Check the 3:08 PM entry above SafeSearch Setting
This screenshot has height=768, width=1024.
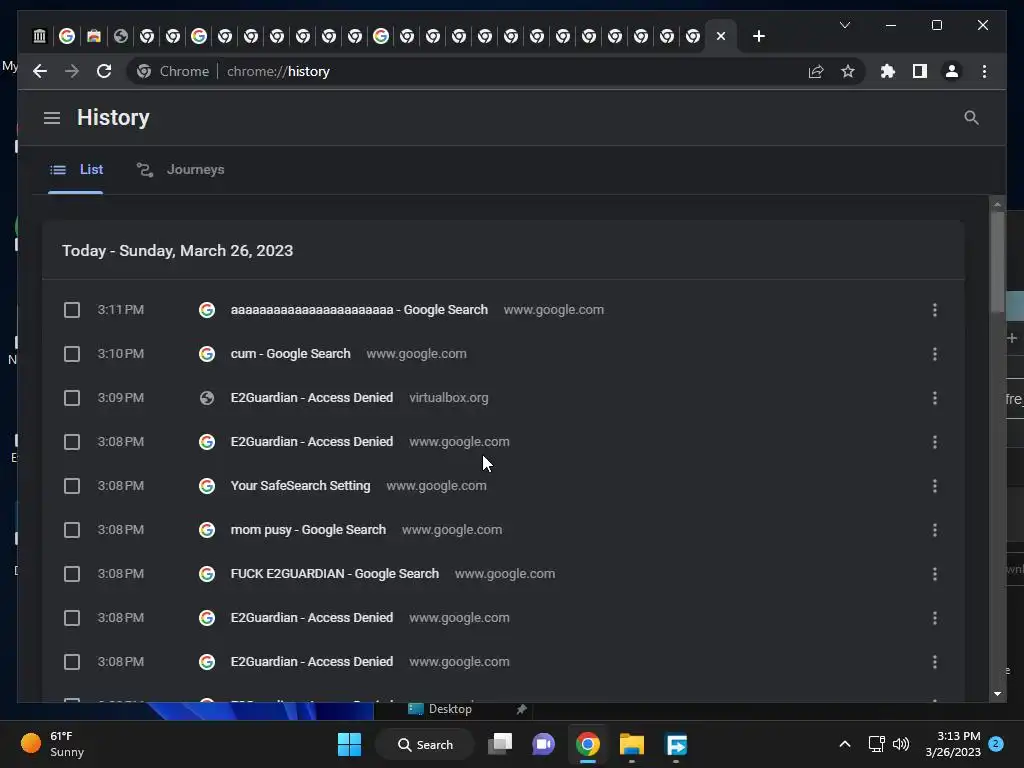pyautogui.click(x=72, y=442)
